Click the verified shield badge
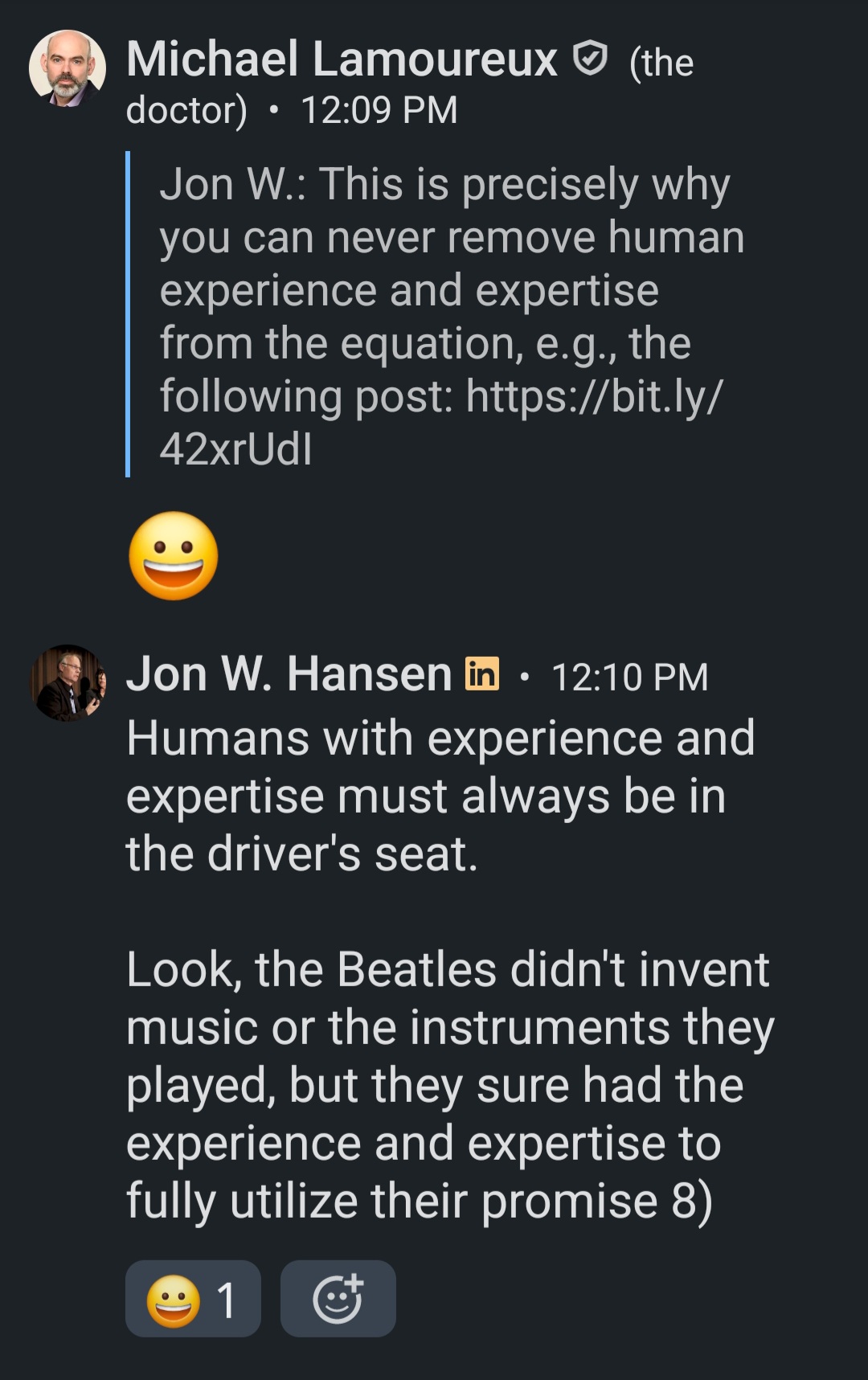 coord(590,59)
